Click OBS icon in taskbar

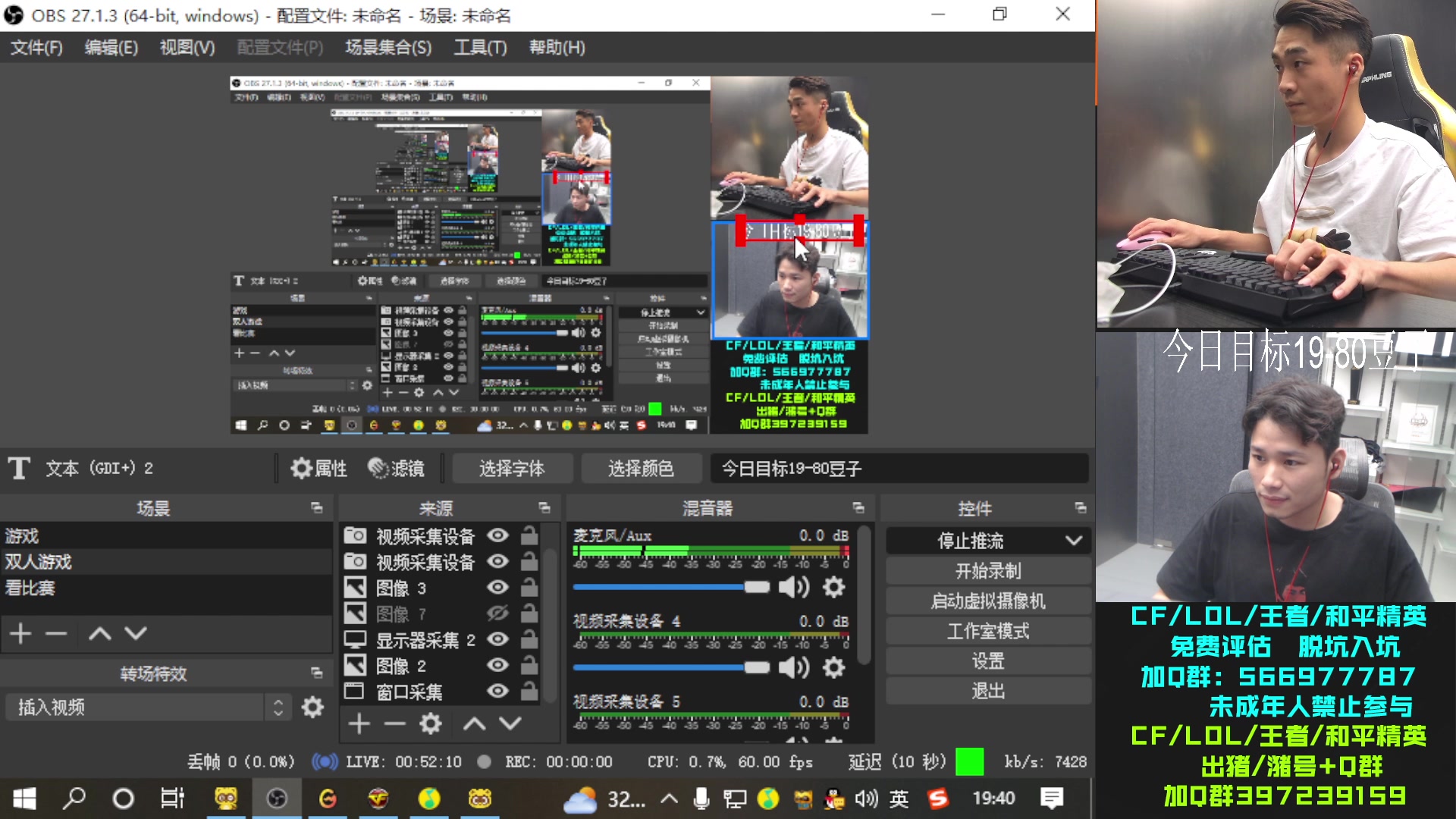click(x=277, y=799)
